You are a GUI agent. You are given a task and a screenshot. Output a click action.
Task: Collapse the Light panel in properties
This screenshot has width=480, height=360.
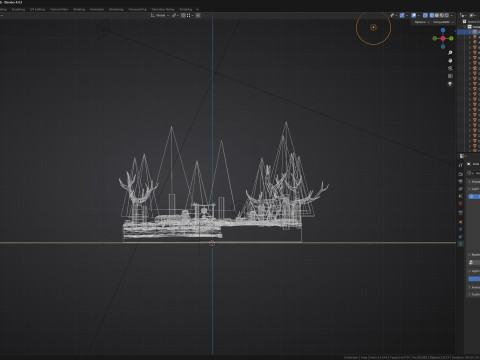(x=473, y=189)
